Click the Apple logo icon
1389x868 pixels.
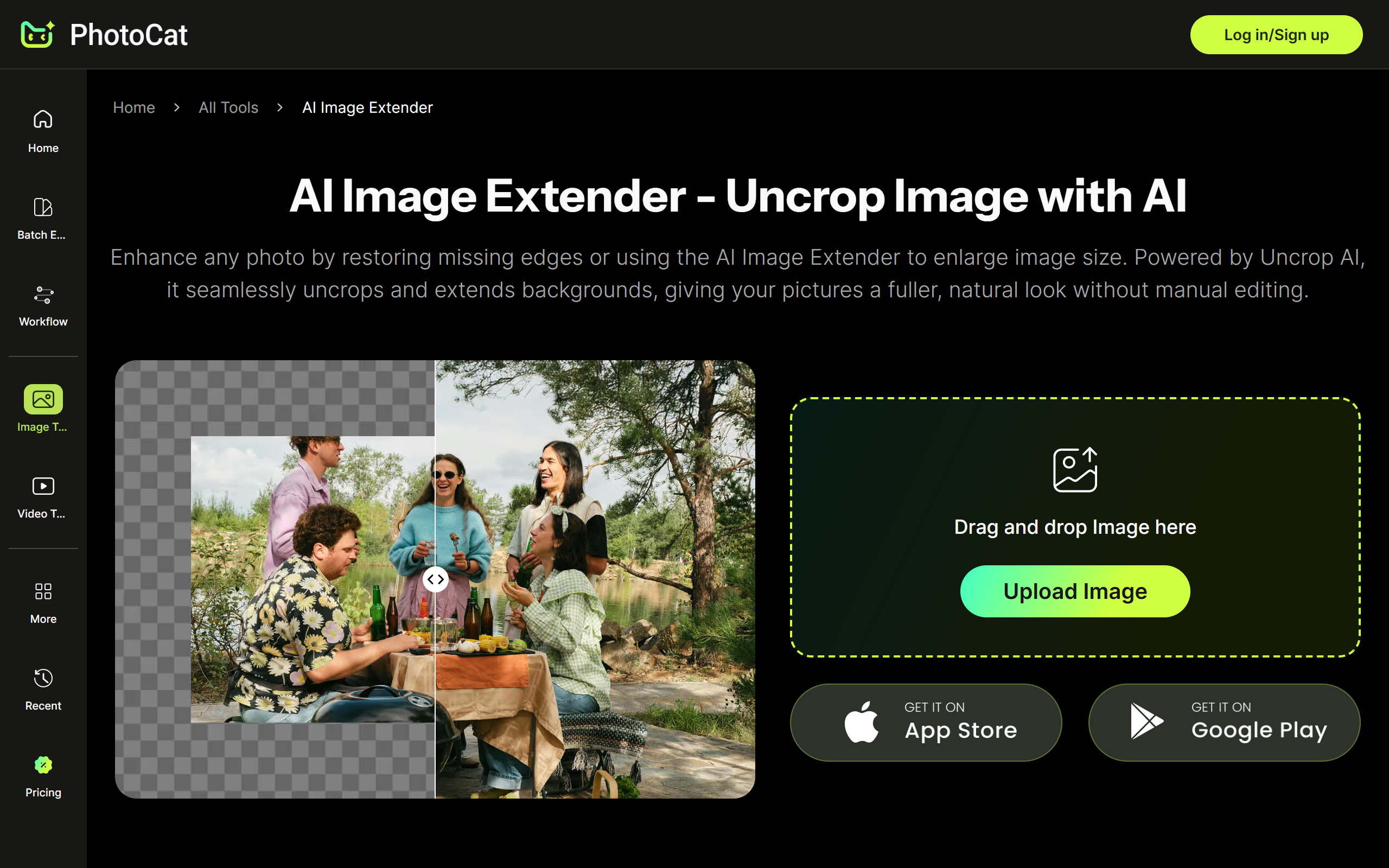(862, 722)
